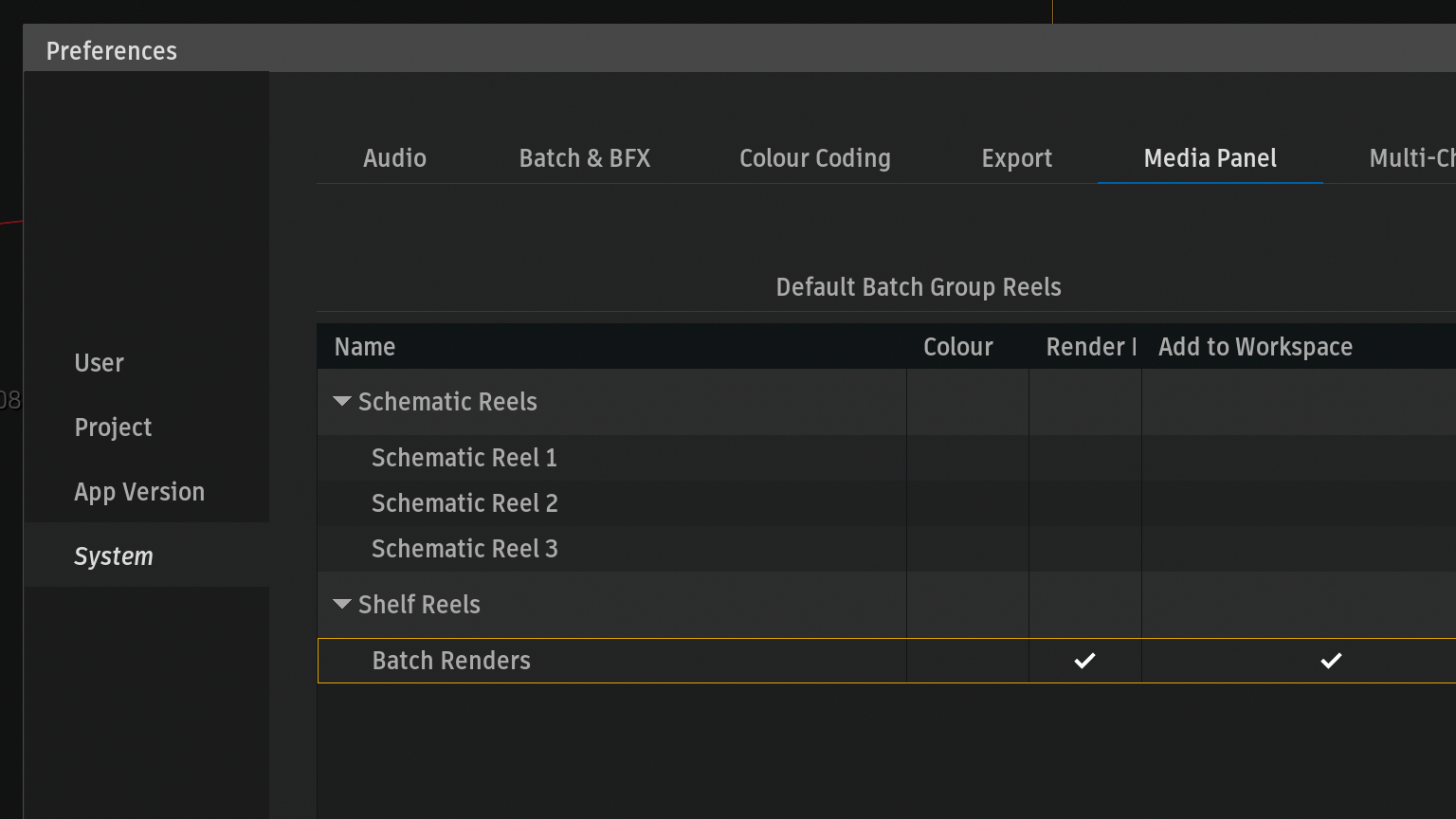The width and height of the screenshot is (1456, 819).
Task: Collapse the Schematic Reels group
Action: pyautogui.click(x=342, y=402)
